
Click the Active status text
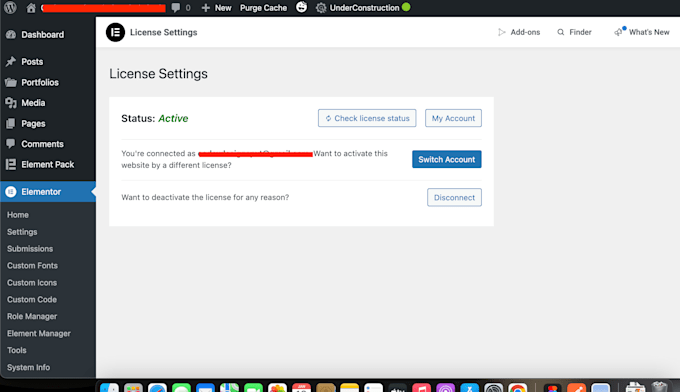(x=173, y=118)
